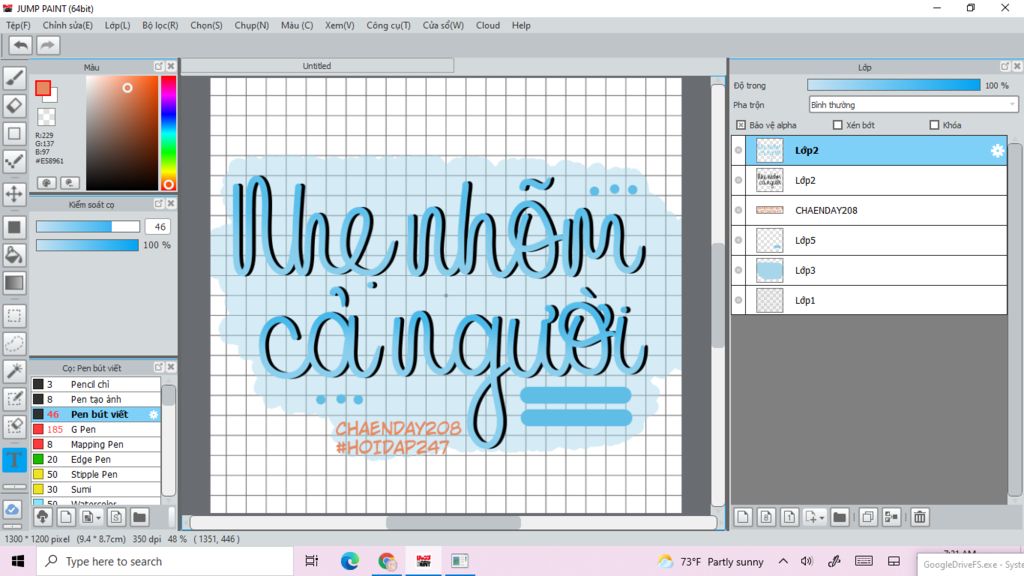Open the Tệp(F) menu
The height and width of the screenshot is (576, 1024).
pos(18,25)
